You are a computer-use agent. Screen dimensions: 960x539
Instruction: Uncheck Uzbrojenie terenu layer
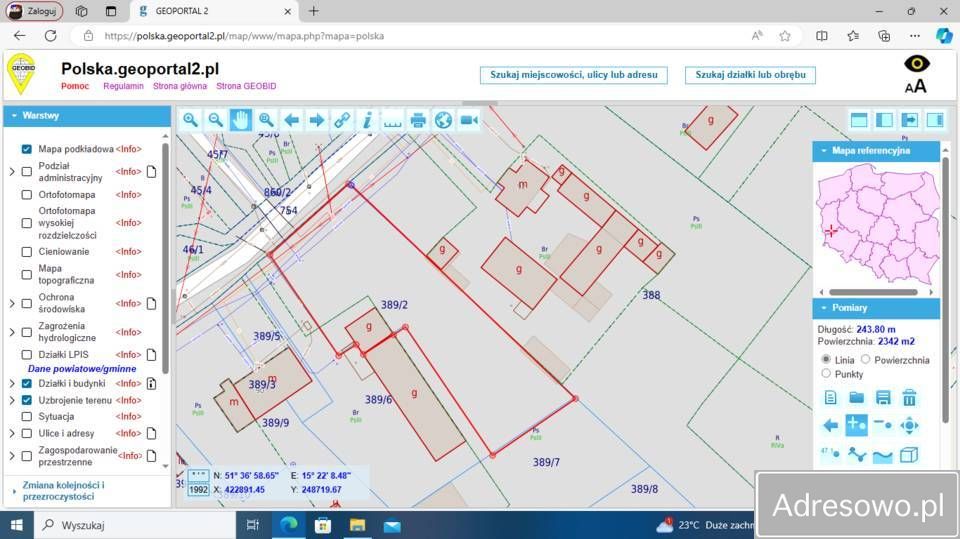(x=26, y=400)
